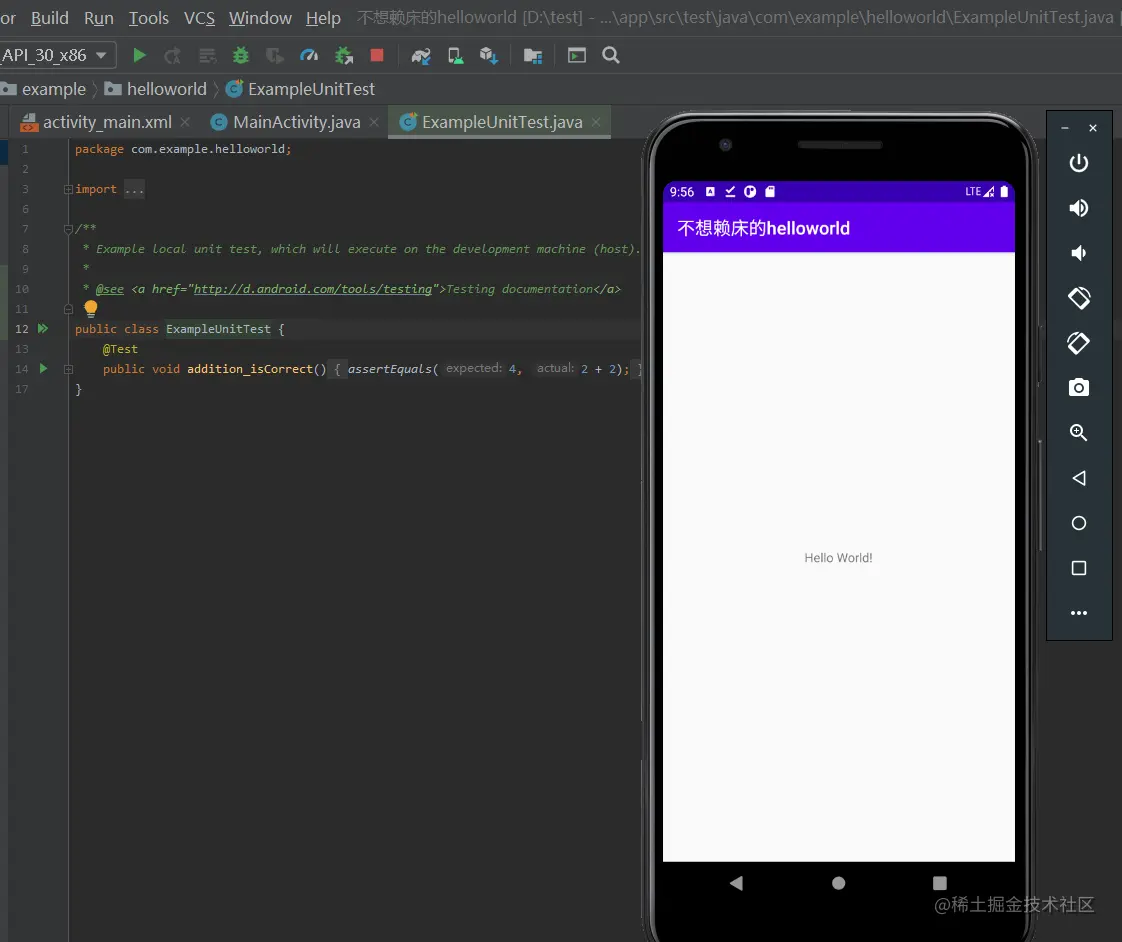The width and height of the screenshot is (1122, 942).
Task: Collapse the Javadoc comment block
Action: (68, 229)
